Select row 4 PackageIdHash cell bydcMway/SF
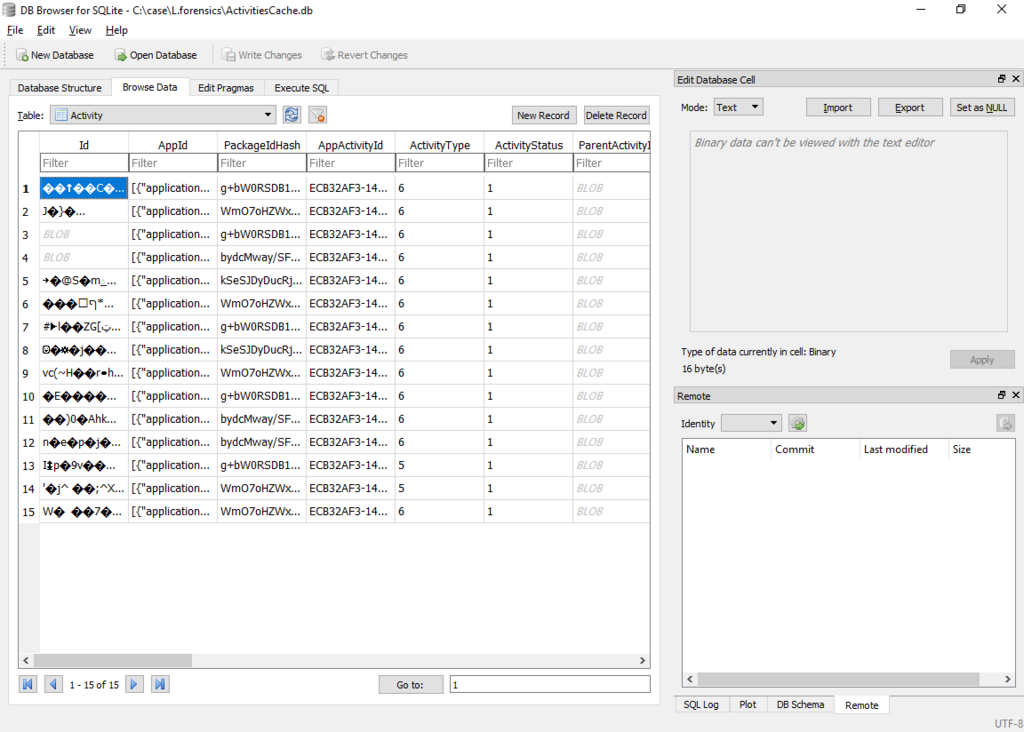The image size is (1024, 732). [x=261, y=257]
